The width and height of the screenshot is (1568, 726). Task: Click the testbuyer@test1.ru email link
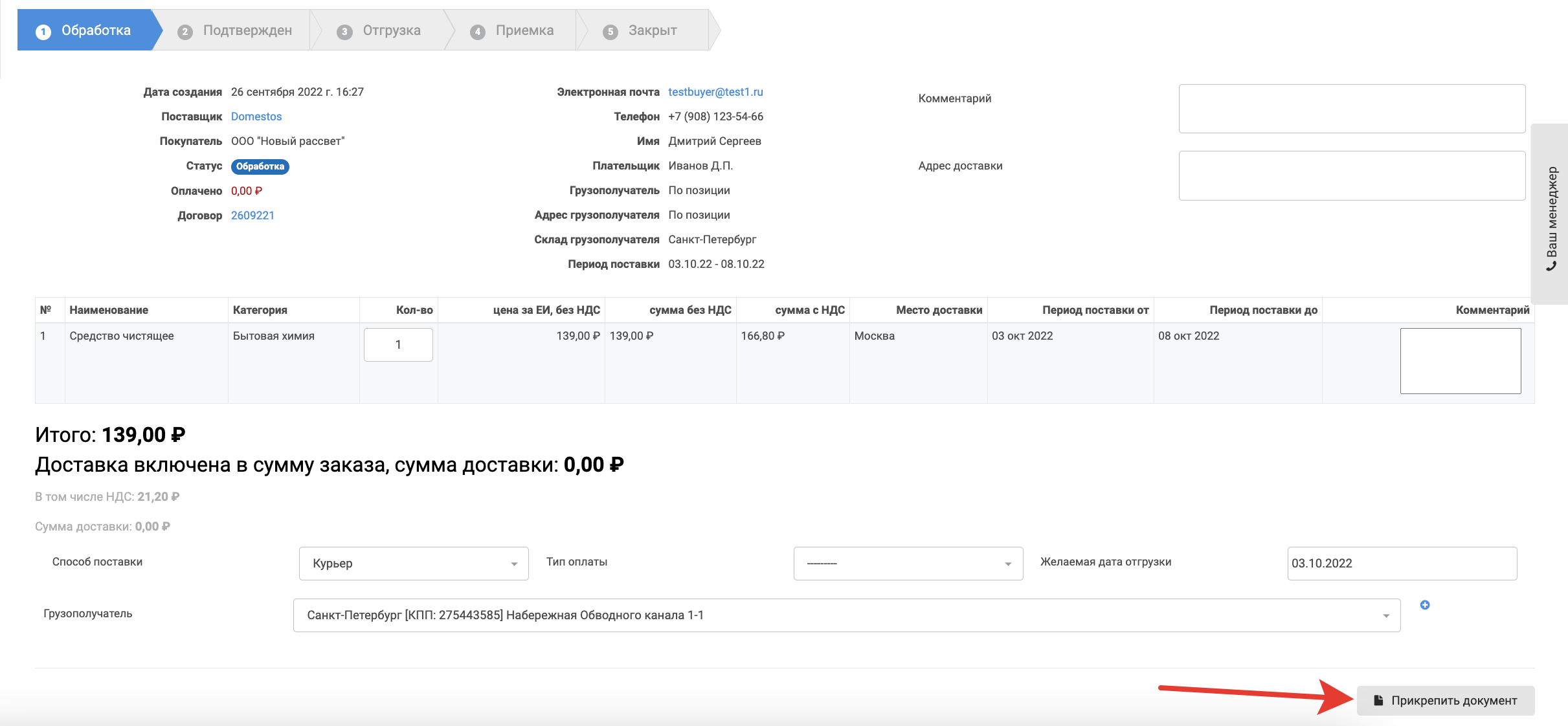coord(715,92)
